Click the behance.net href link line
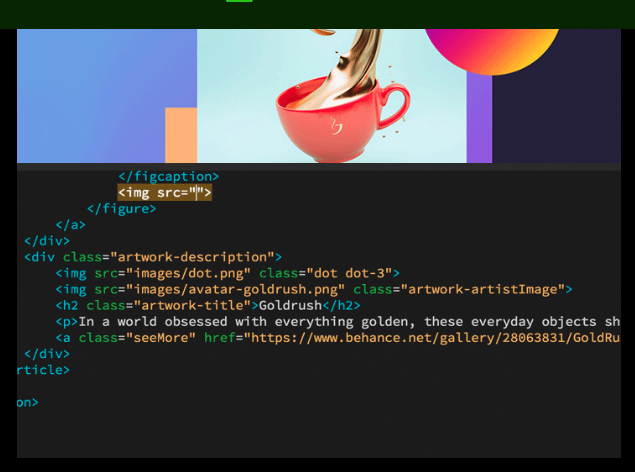The height and width of the screenshot is (472, 635). [338, 338]
